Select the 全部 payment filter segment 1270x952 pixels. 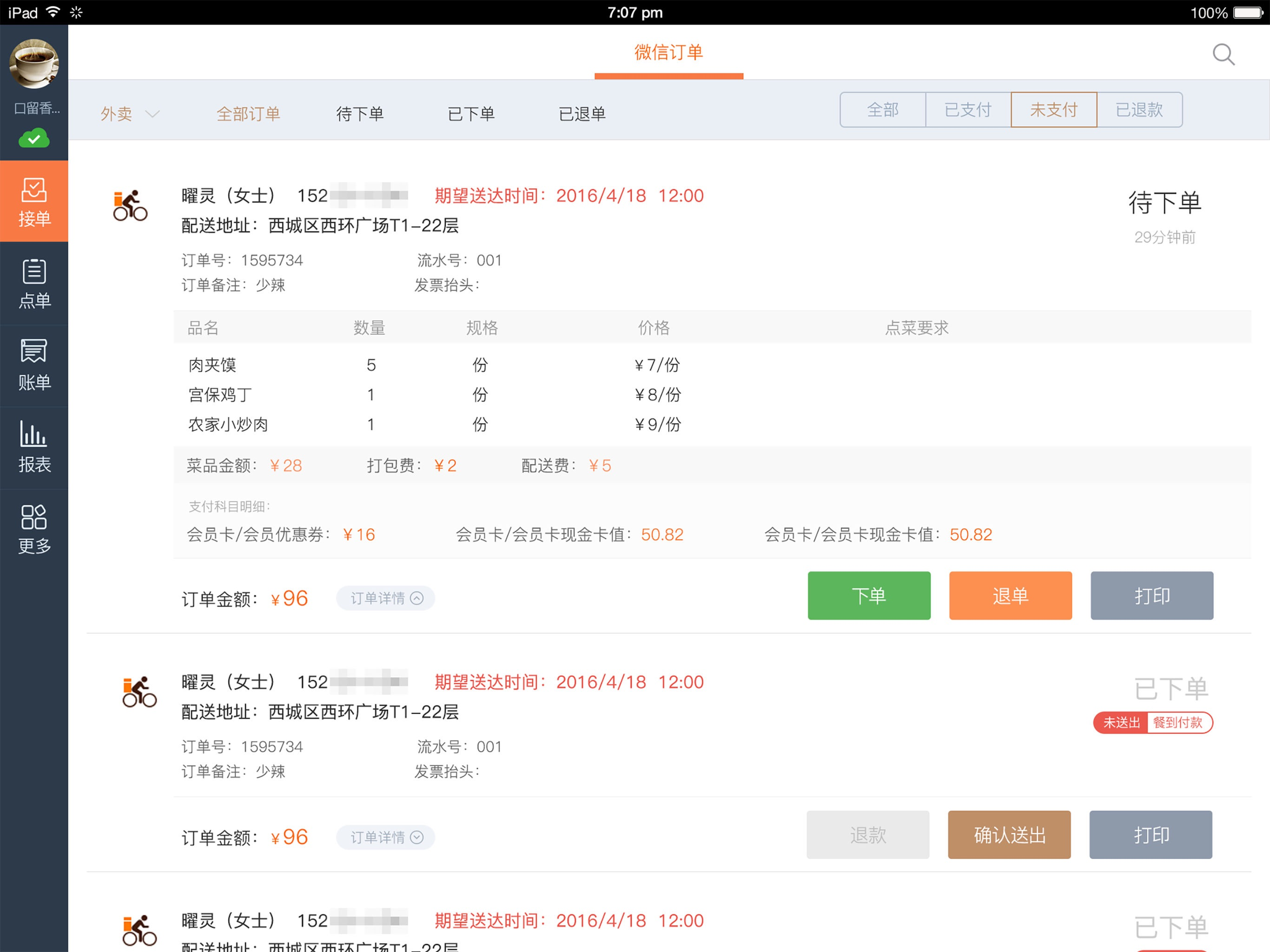[x=882, y=110]
